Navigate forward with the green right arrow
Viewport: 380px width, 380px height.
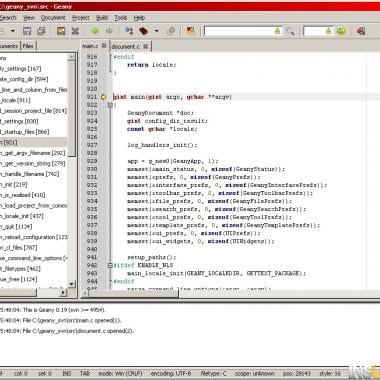click(x=109, y=31)
